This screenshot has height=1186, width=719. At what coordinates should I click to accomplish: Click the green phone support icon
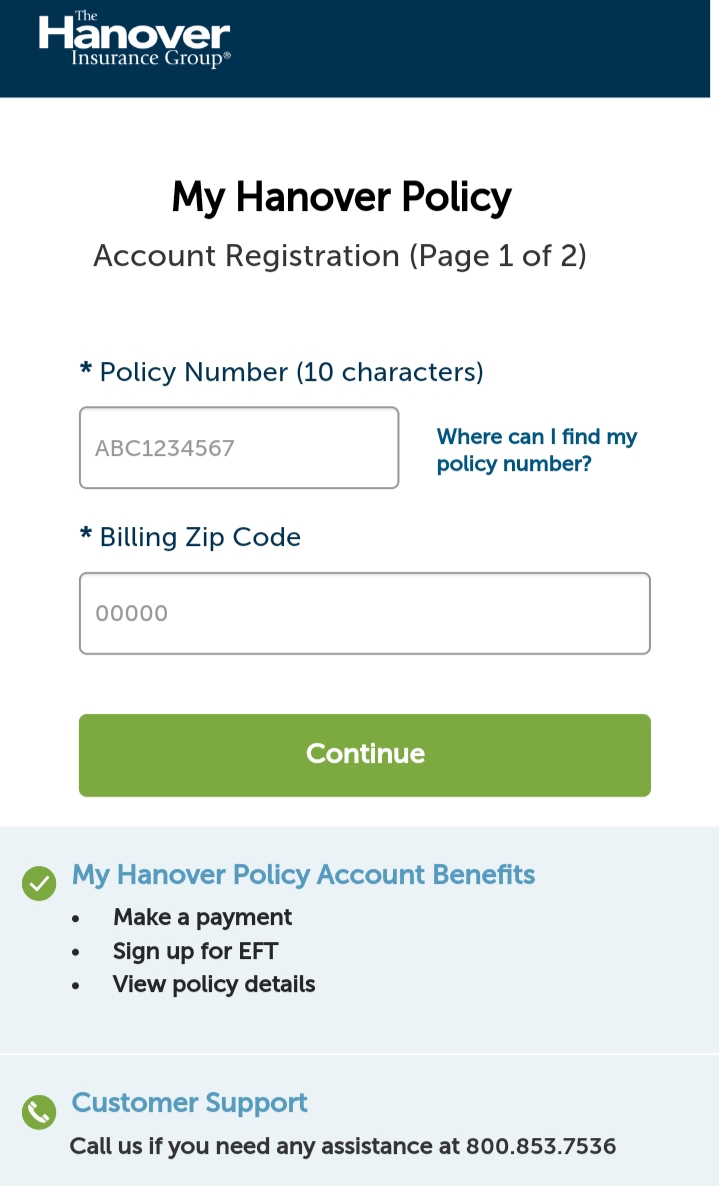point(39,1112)
